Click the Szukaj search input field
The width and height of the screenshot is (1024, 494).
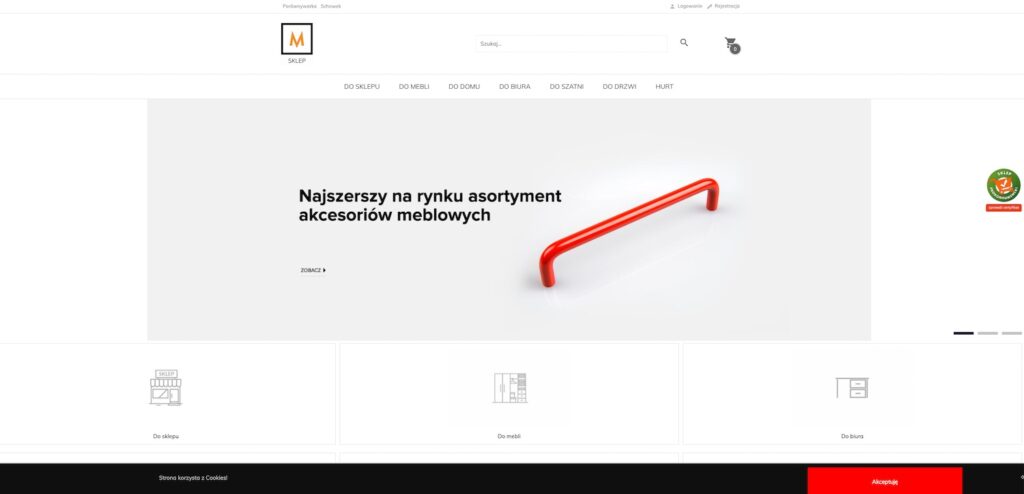click(571, 44)
